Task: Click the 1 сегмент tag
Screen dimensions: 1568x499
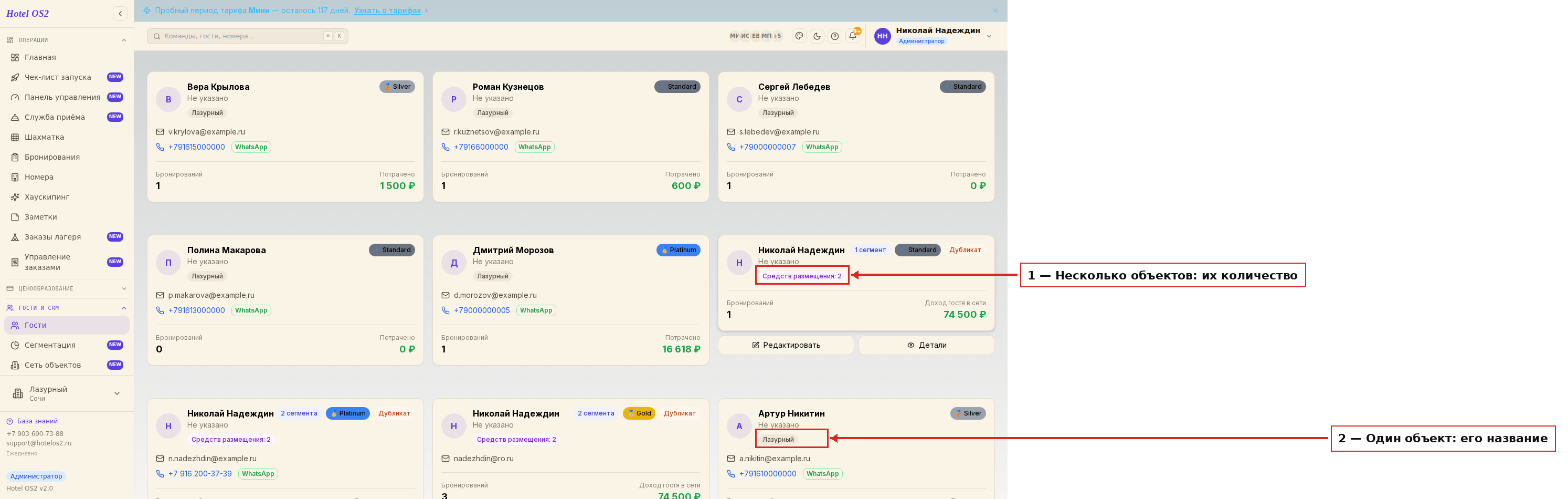Action: 870,250
